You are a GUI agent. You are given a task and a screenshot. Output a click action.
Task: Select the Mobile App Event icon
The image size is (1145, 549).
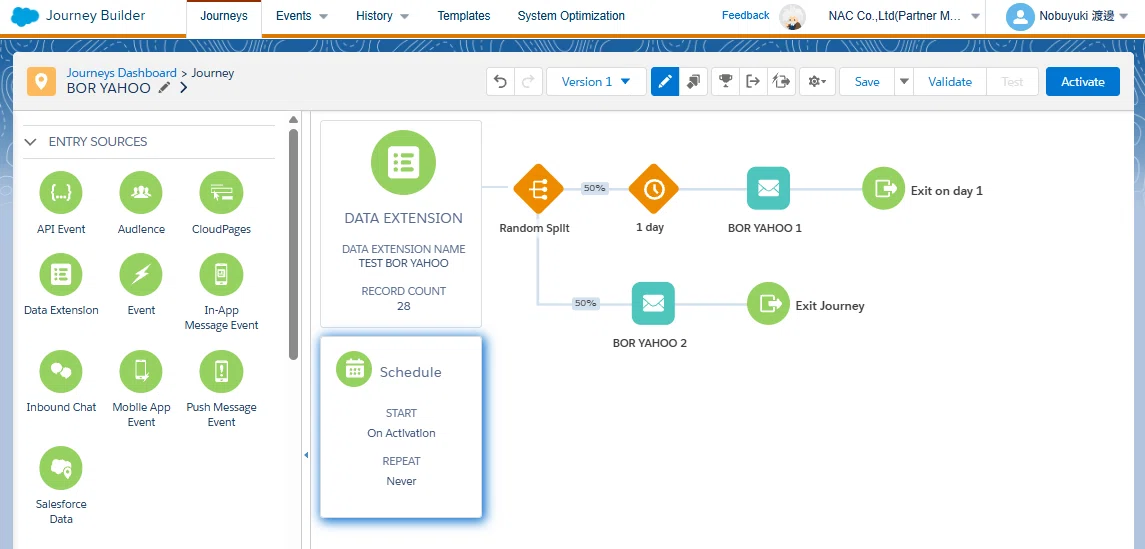tap(141, 372)
